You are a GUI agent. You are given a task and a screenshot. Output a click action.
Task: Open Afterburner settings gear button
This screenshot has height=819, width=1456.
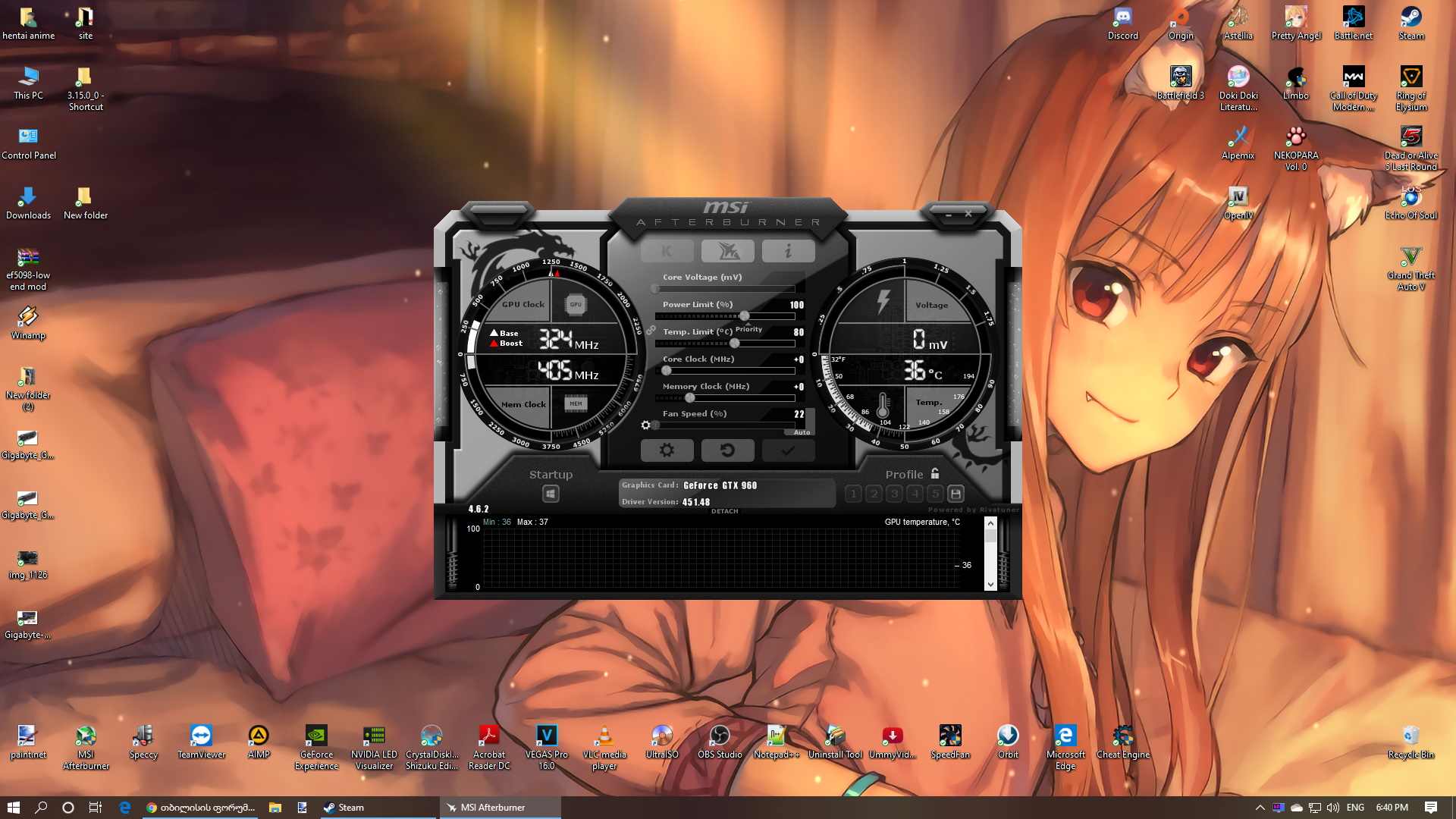667,450
